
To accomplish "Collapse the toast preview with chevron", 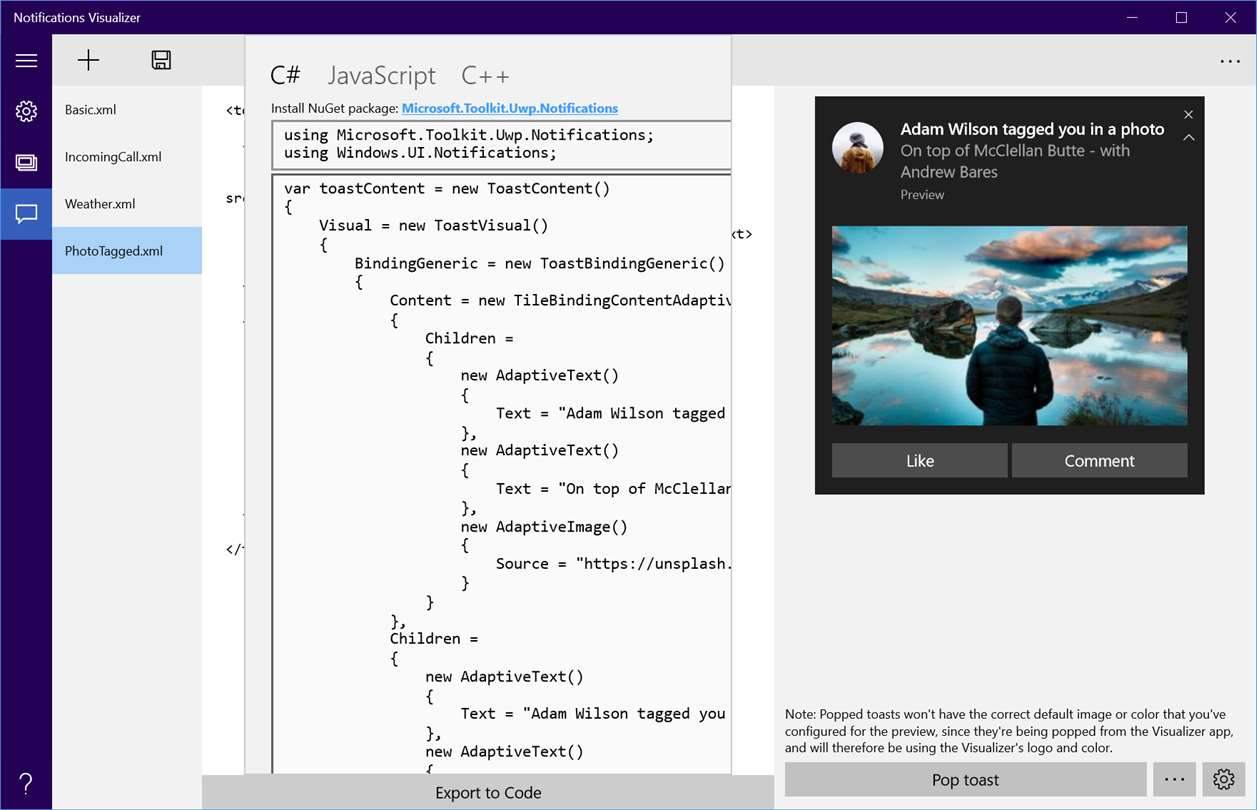I will point(1188,138).
